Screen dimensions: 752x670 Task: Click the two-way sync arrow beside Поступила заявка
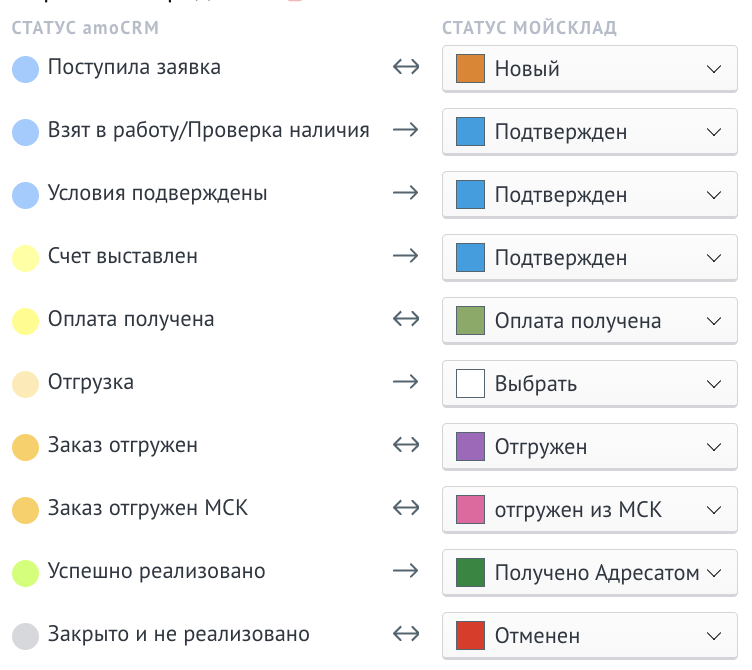tap(406, 67)
